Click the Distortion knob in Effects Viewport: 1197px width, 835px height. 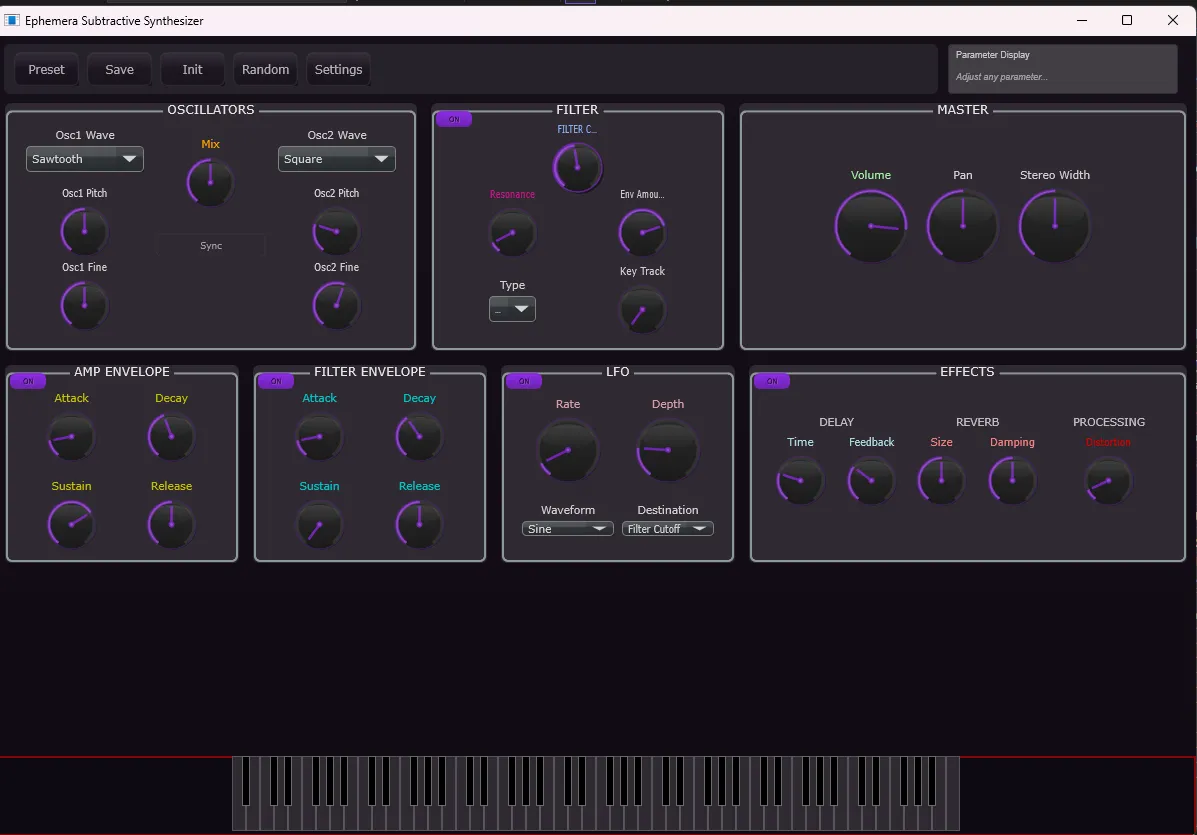pyautogui.click(x=1108, y=481)
